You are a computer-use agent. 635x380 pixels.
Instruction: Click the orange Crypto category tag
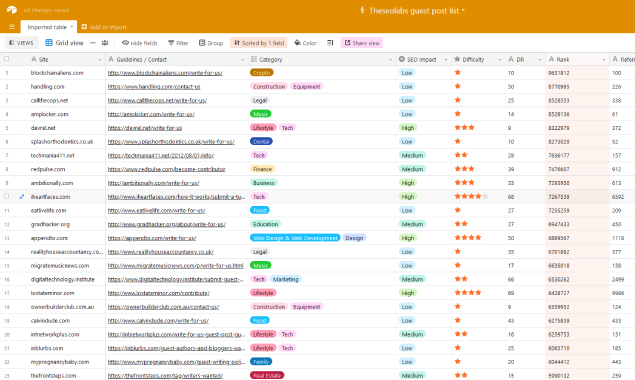[x=262, y=73]
